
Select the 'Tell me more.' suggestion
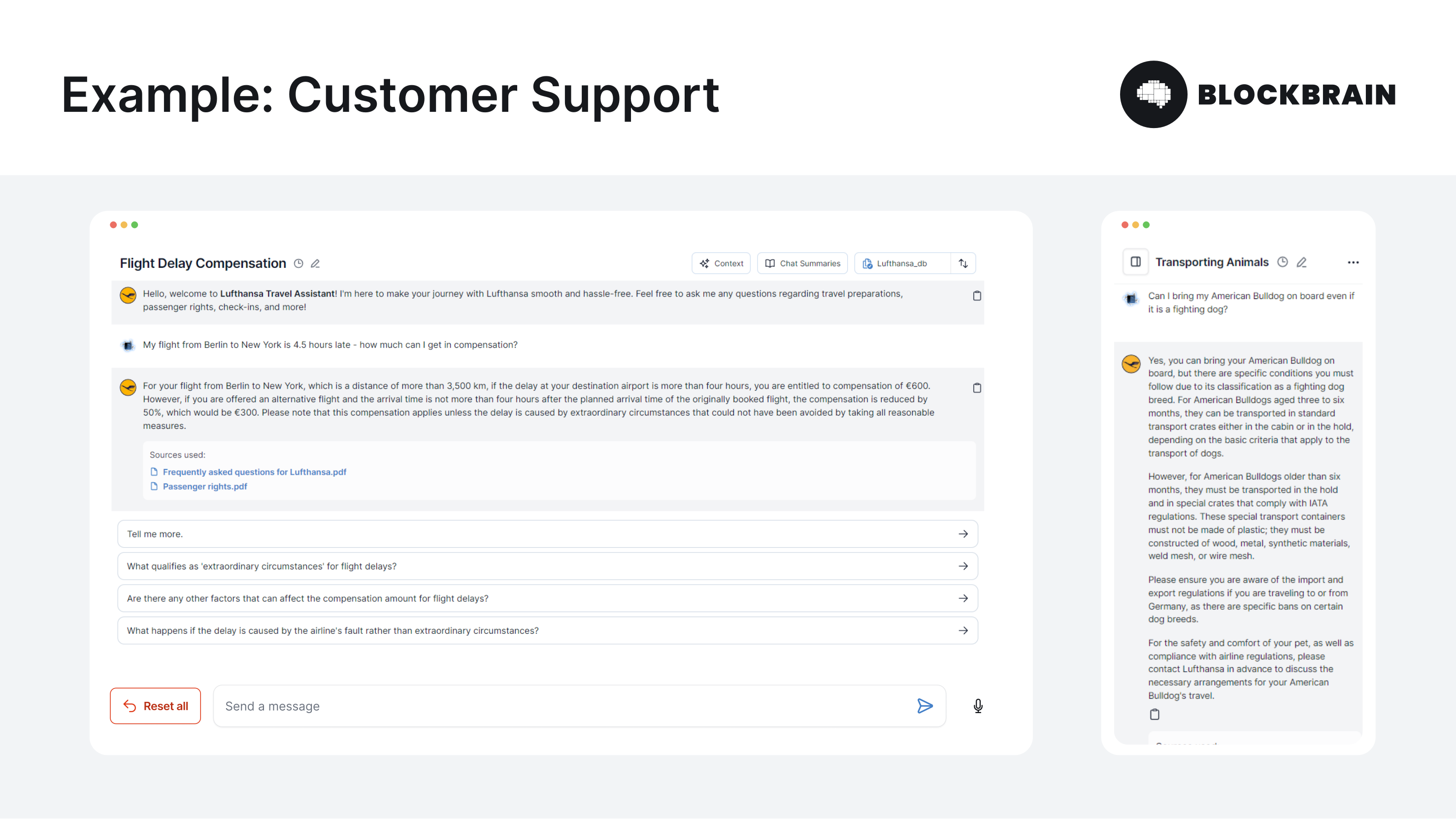[547, 533]
